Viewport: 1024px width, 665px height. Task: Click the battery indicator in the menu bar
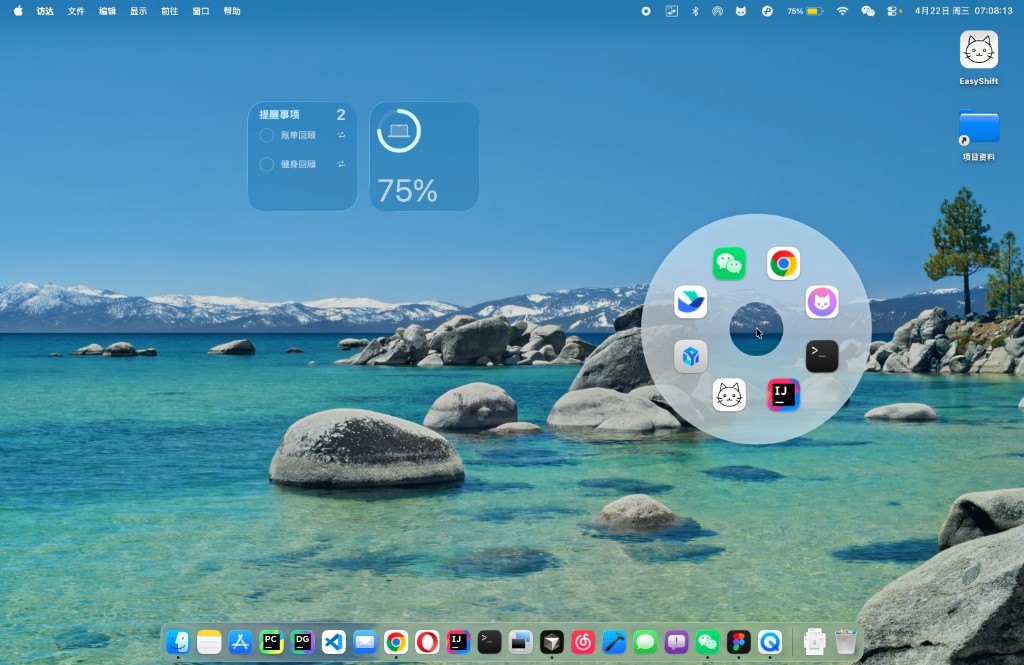pyautogui.click(x=805, y=11)
